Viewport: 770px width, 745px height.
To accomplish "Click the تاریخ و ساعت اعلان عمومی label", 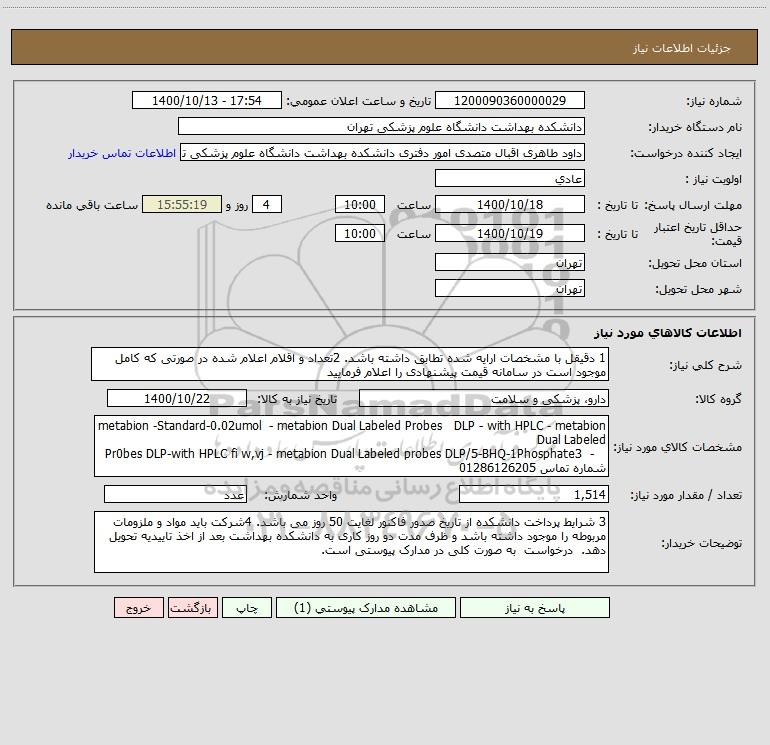I will tap(358, 101).
